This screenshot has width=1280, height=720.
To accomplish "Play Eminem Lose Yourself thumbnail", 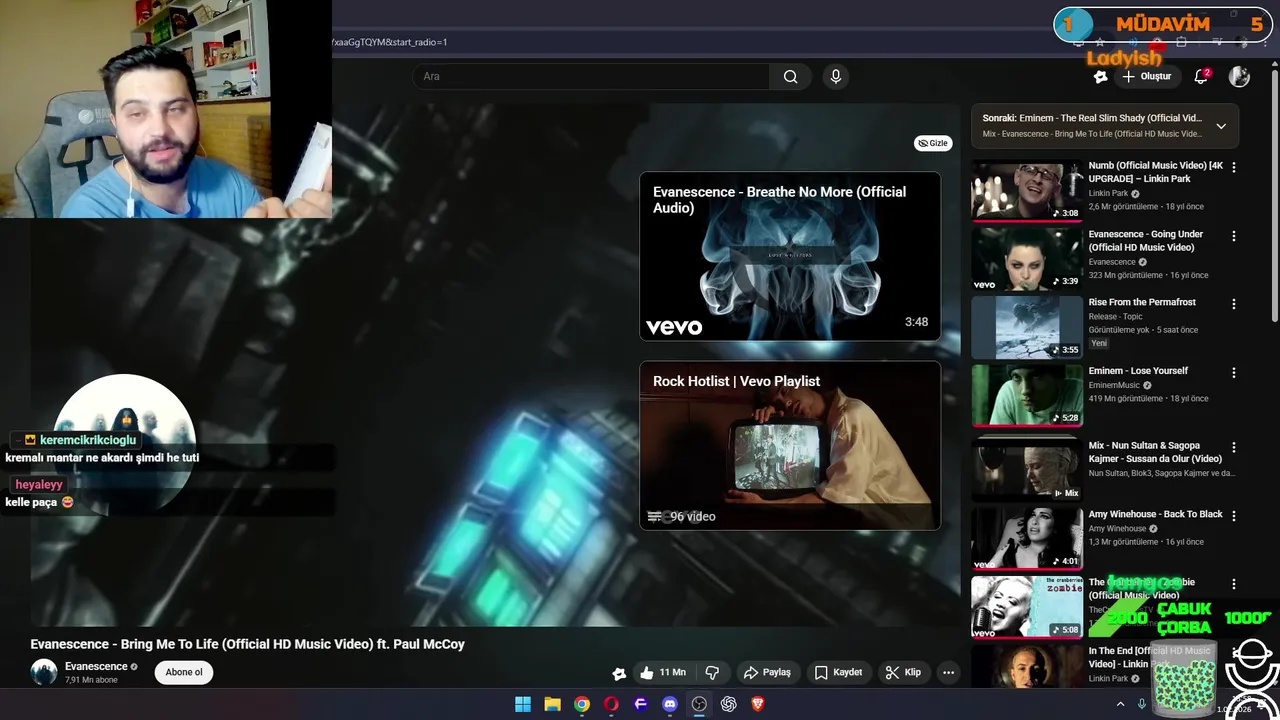I will pyautogui.click(x=1027, y=394).
